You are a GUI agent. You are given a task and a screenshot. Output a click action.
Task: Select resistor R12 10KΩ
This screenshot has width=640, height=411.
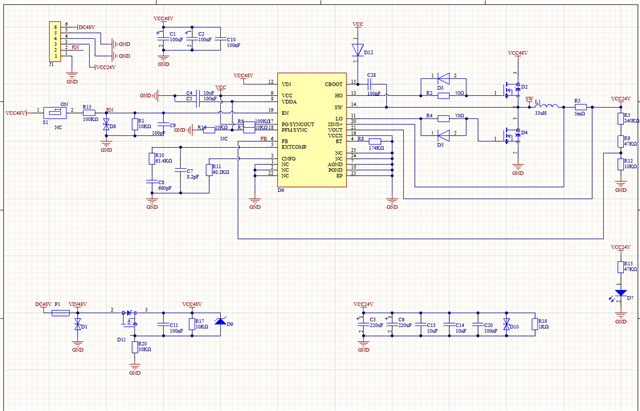tap(621, 164)
